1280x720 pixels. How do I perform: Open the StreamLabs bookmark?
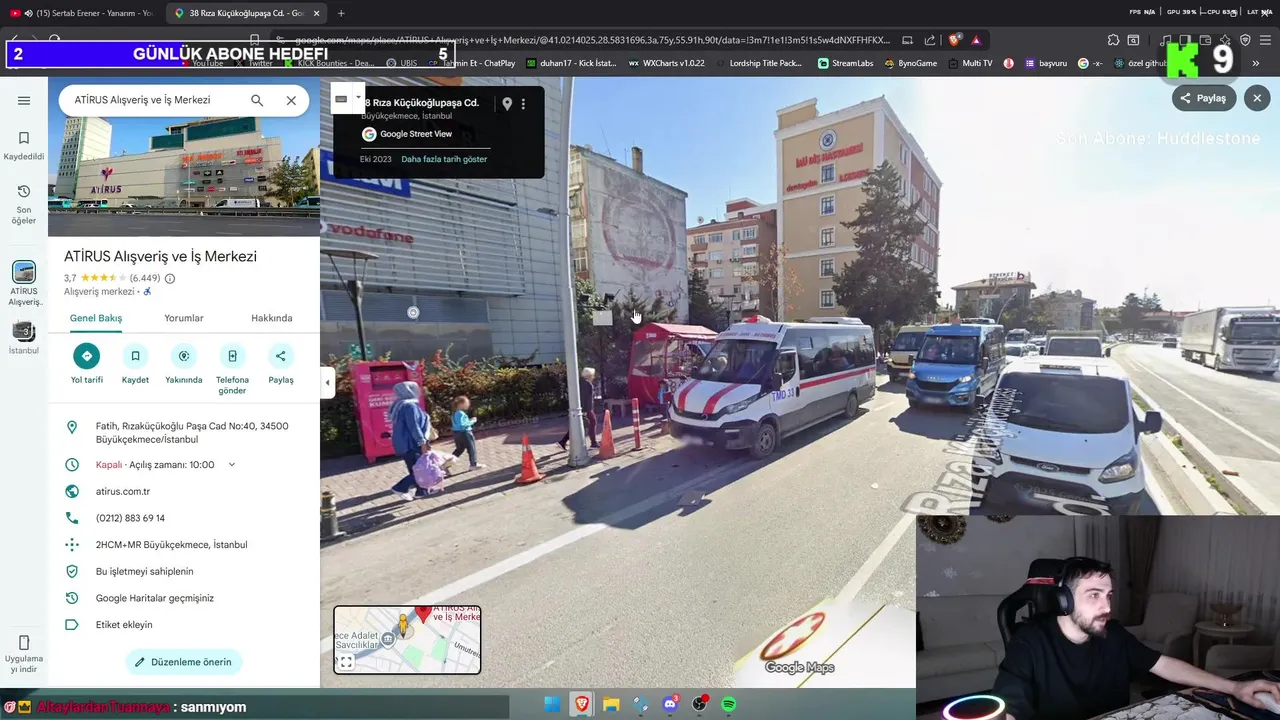[x=845, y=63]
